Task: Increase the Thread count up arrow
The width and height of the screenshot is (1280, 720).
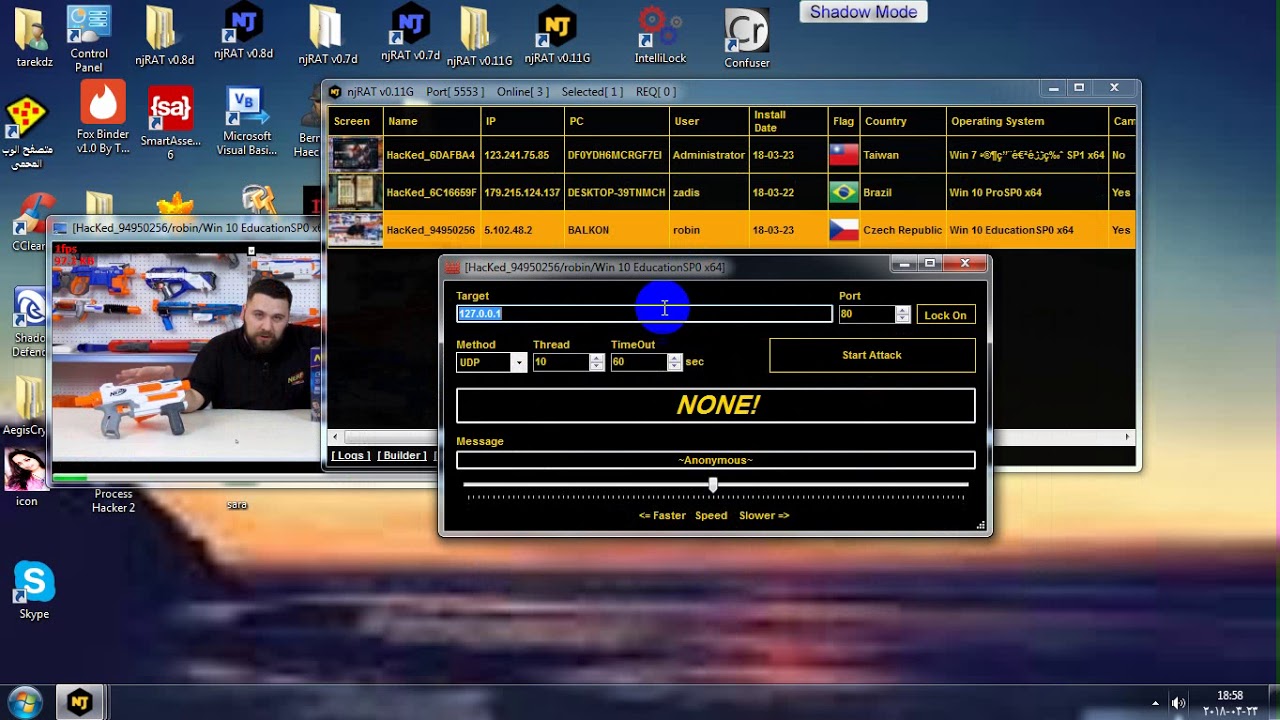Action: coord(597,358)
